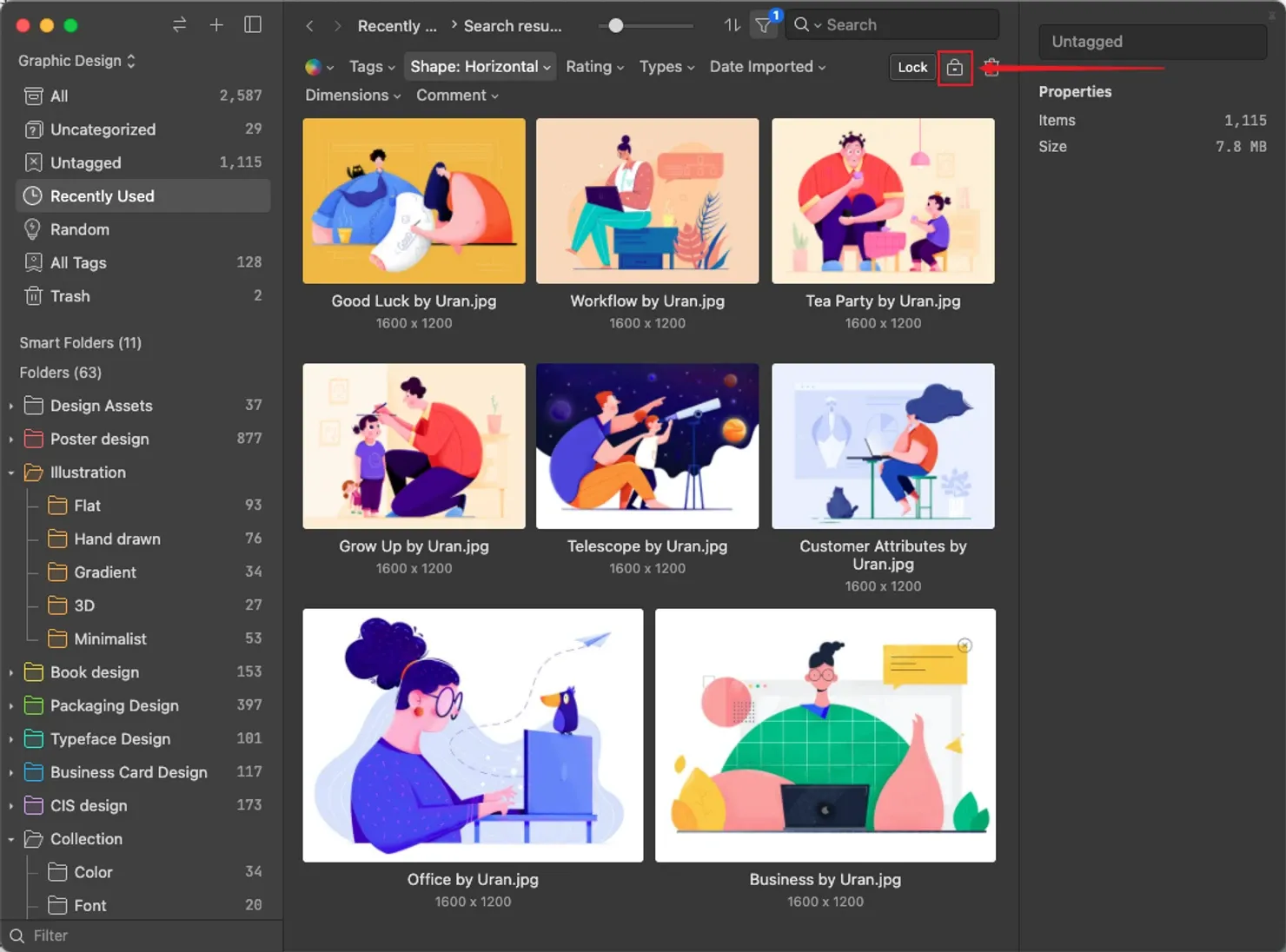Expand the Packaging Design folder
1286x952 pixels.
[10, 706]
